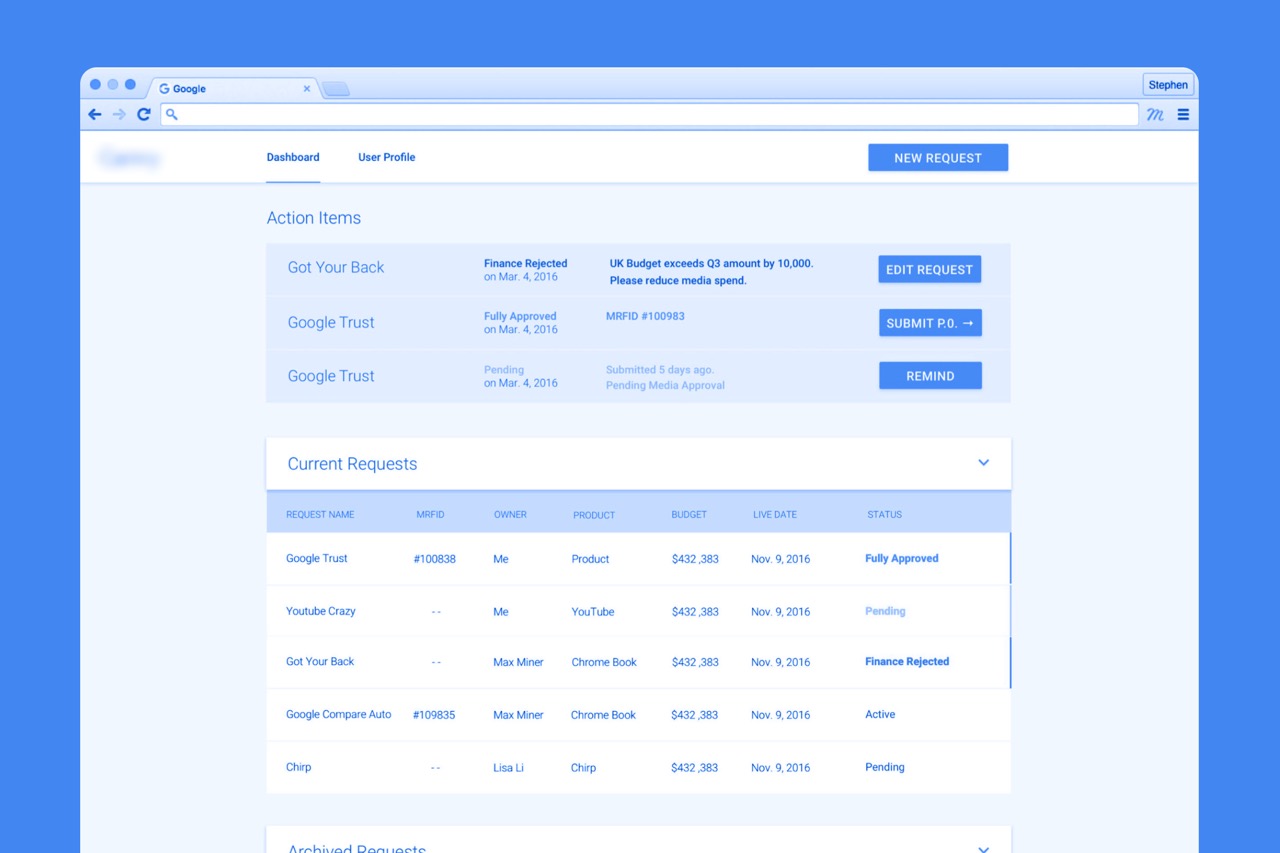Switch to the Dashboard tab
Screen dimensions: 1280x853
click(x=293, y=157)
